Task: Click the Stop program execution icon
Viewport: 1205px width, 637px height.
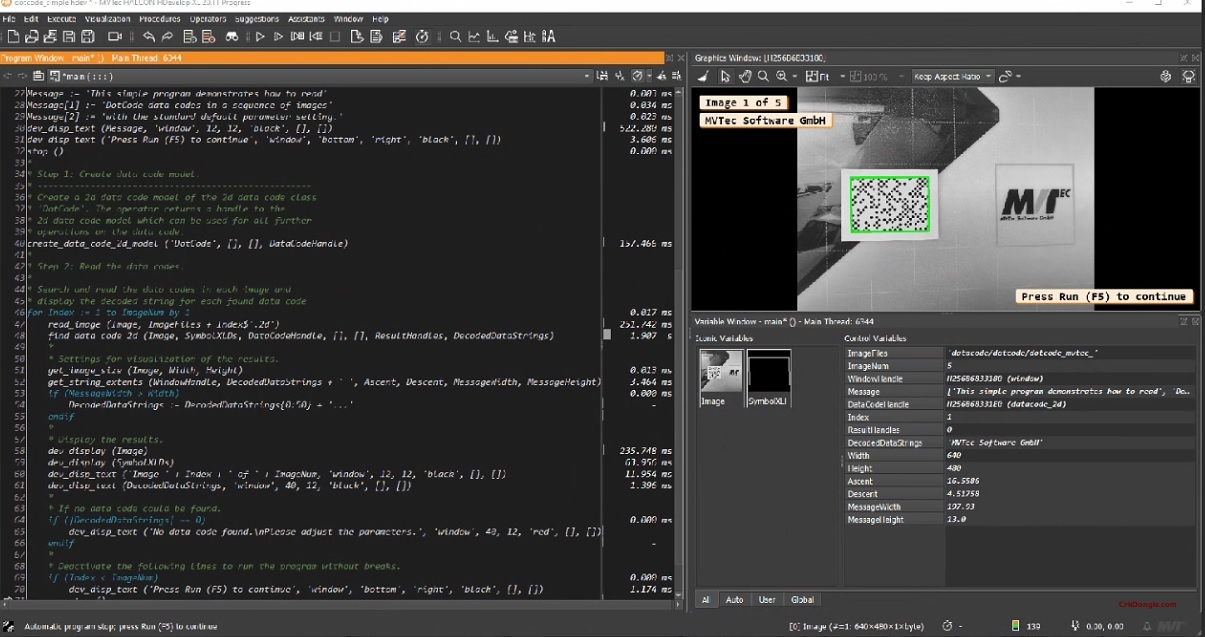Action: point(335,36)
